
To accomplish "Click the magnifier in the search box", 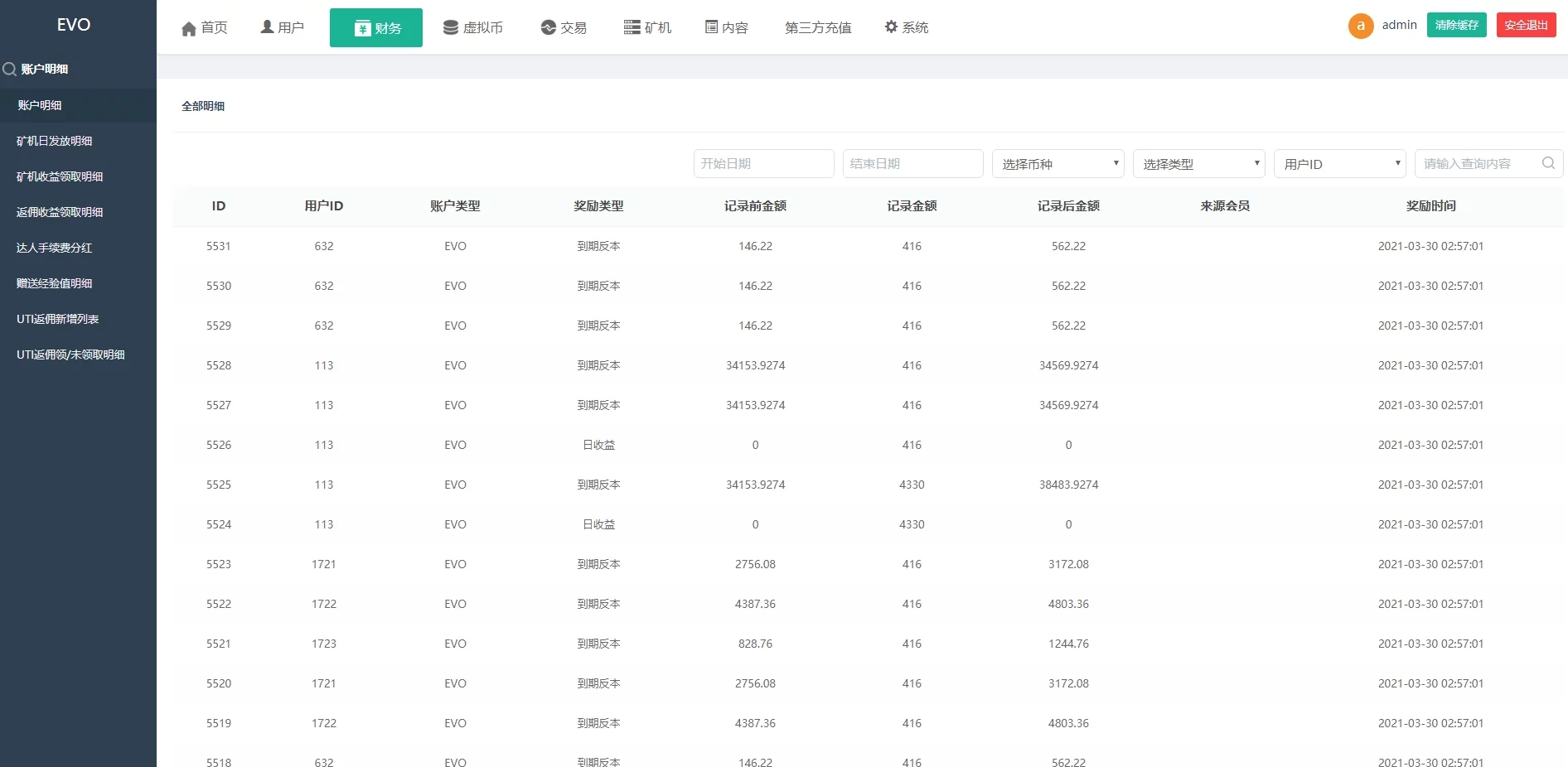I will point(1547,163).
